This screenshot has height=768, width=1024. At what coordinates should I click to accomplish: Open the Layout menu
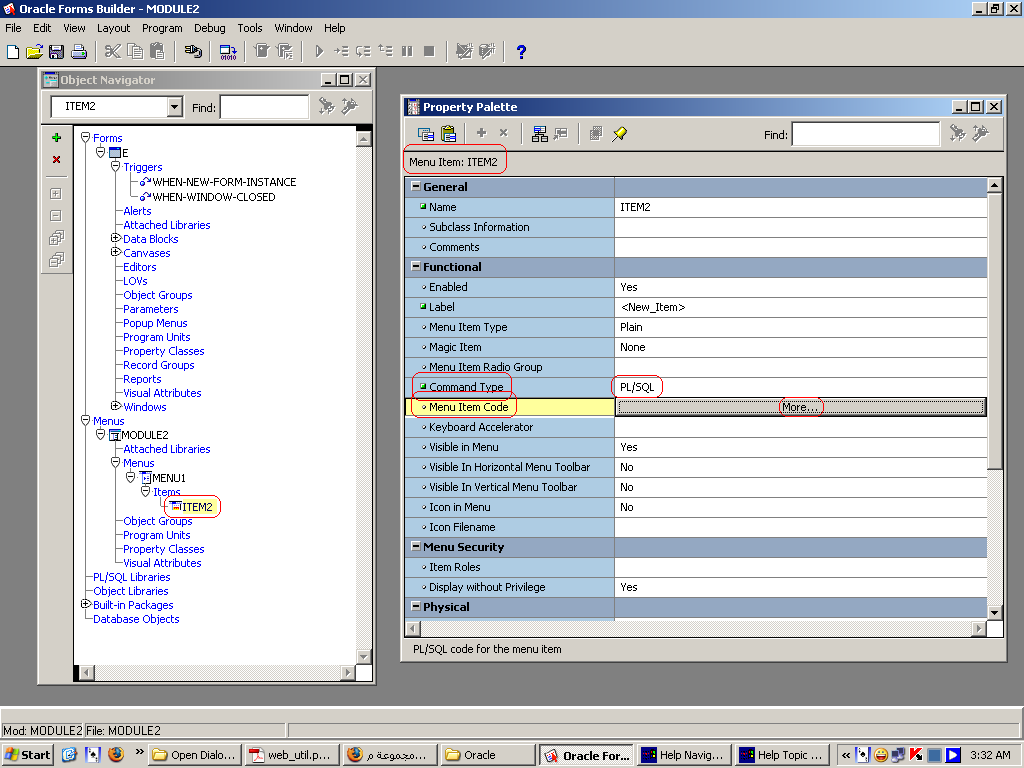tap(113, 28)
